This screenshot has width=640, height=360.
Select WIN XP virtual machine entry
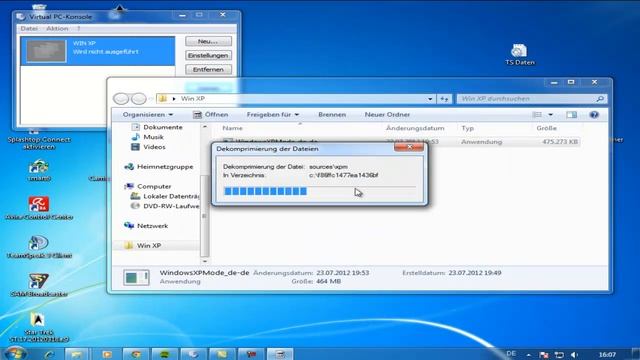pos(98,51)
